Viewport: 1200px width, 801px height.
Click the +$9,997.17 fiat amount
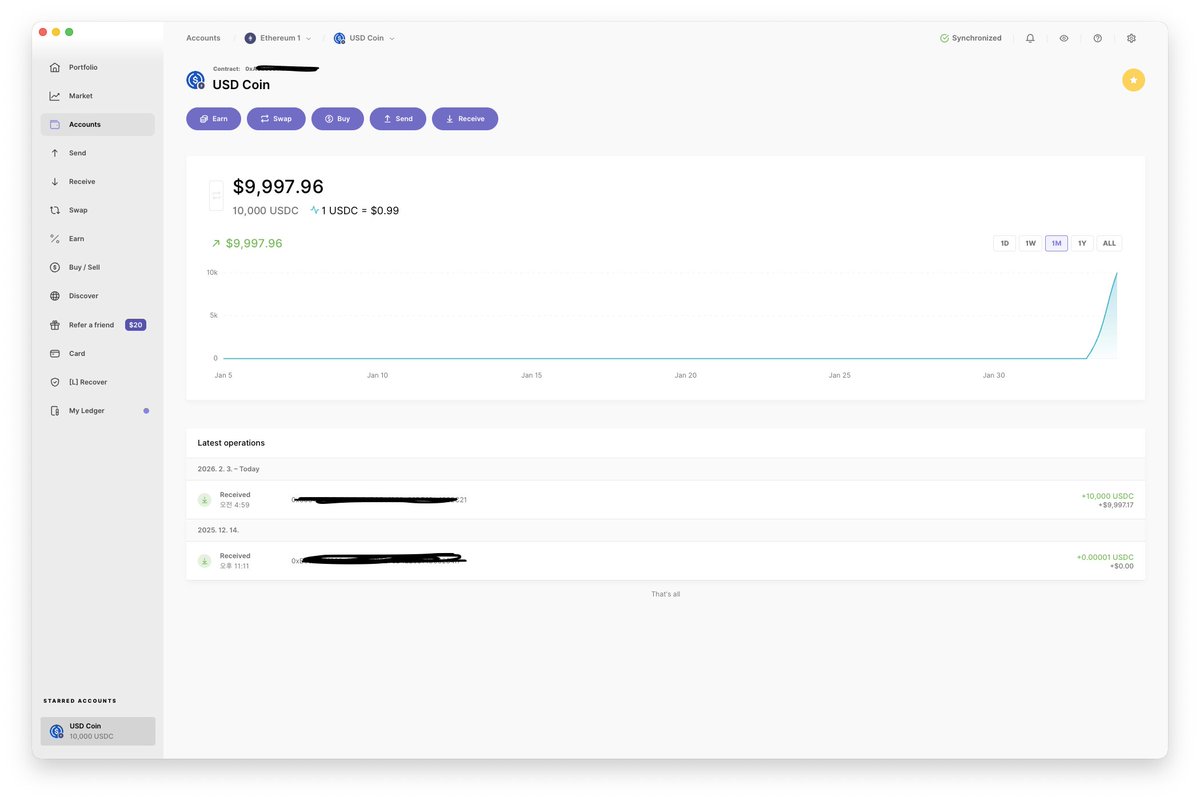1116,505
